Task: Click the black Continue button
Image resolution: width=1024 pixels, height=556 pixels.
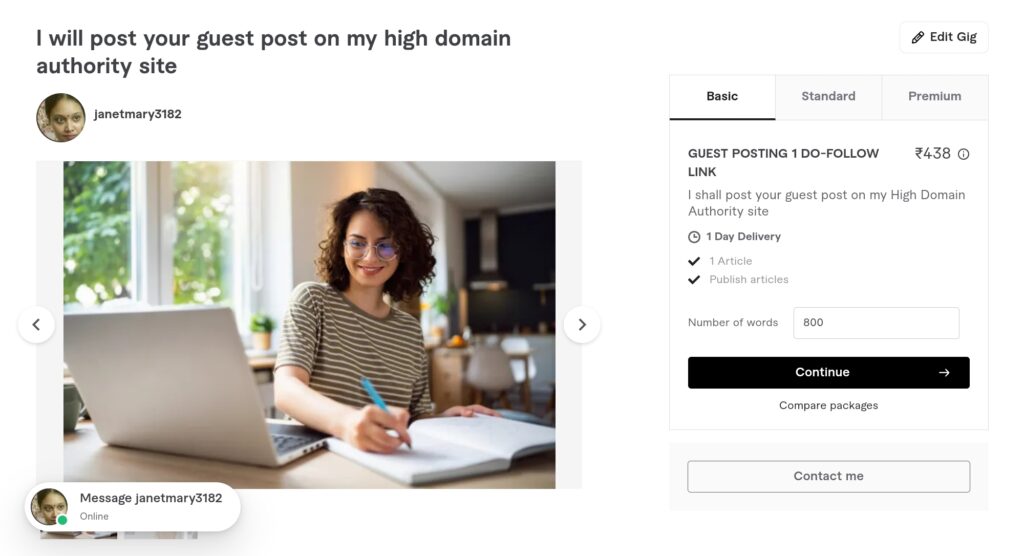Action: click(x=829, y=372)
